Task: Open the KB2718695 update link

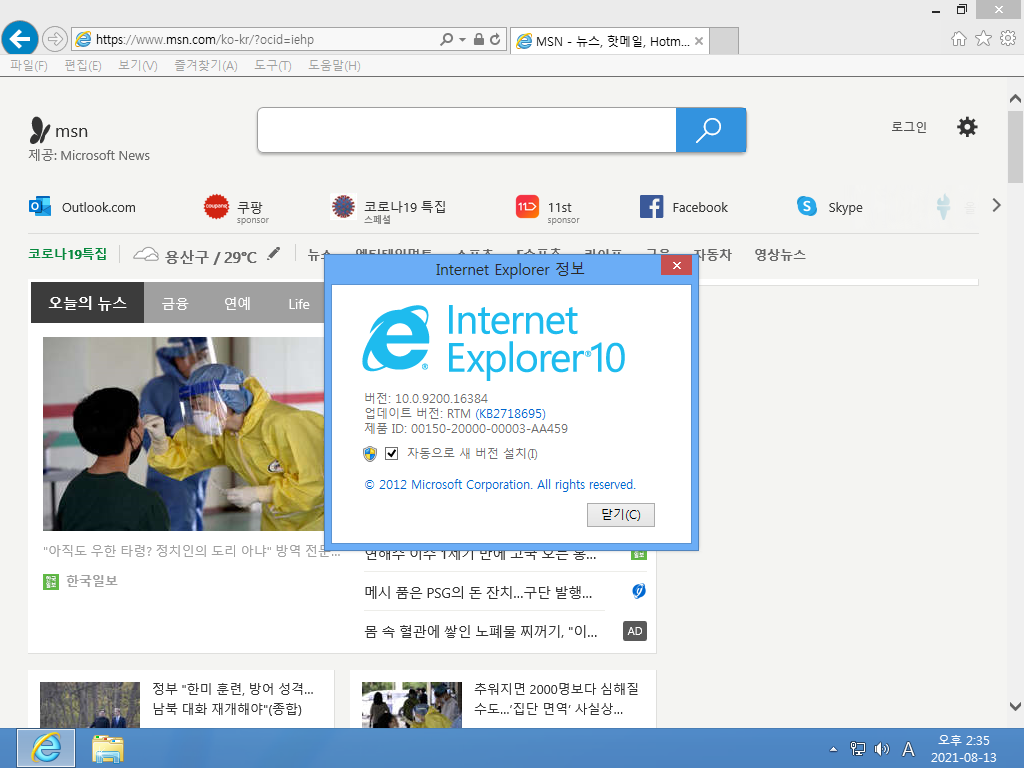Action: (x=510, y=413)
